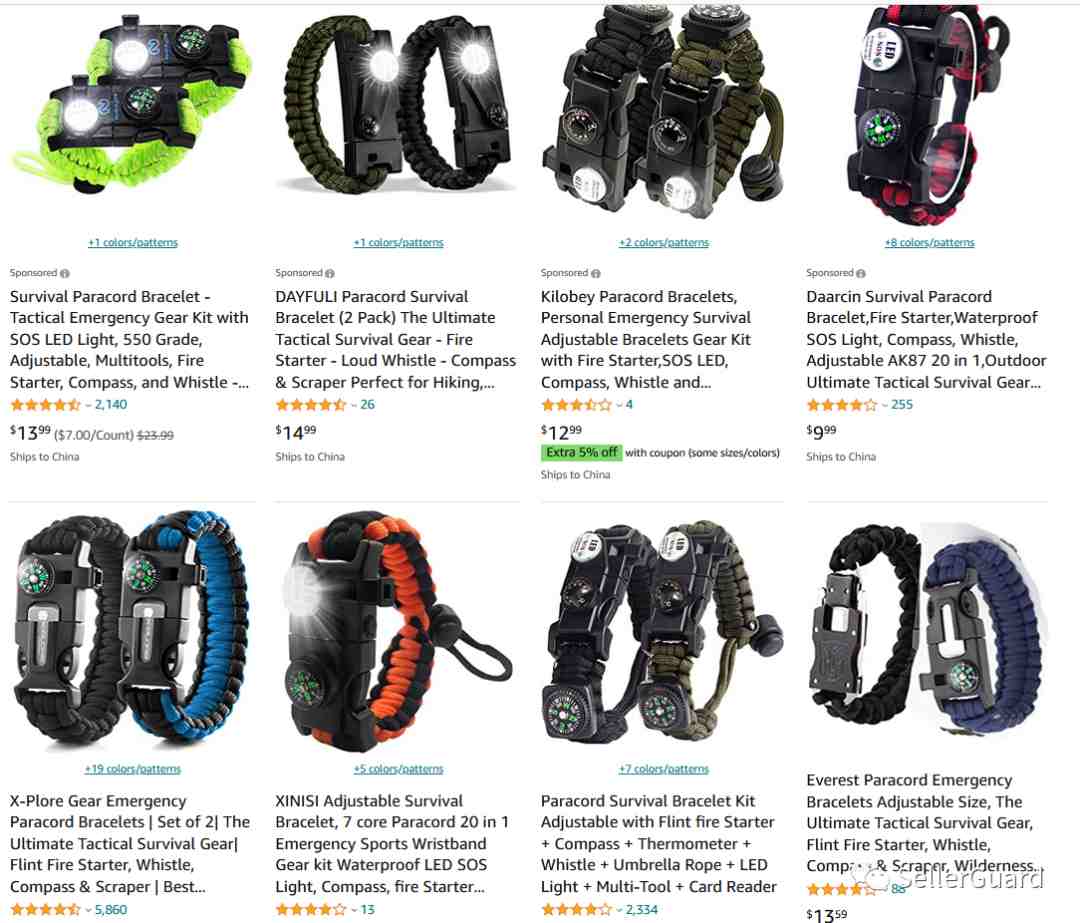
Task: Open star rating of Kilobey bracelets
Action: point(576,405)
